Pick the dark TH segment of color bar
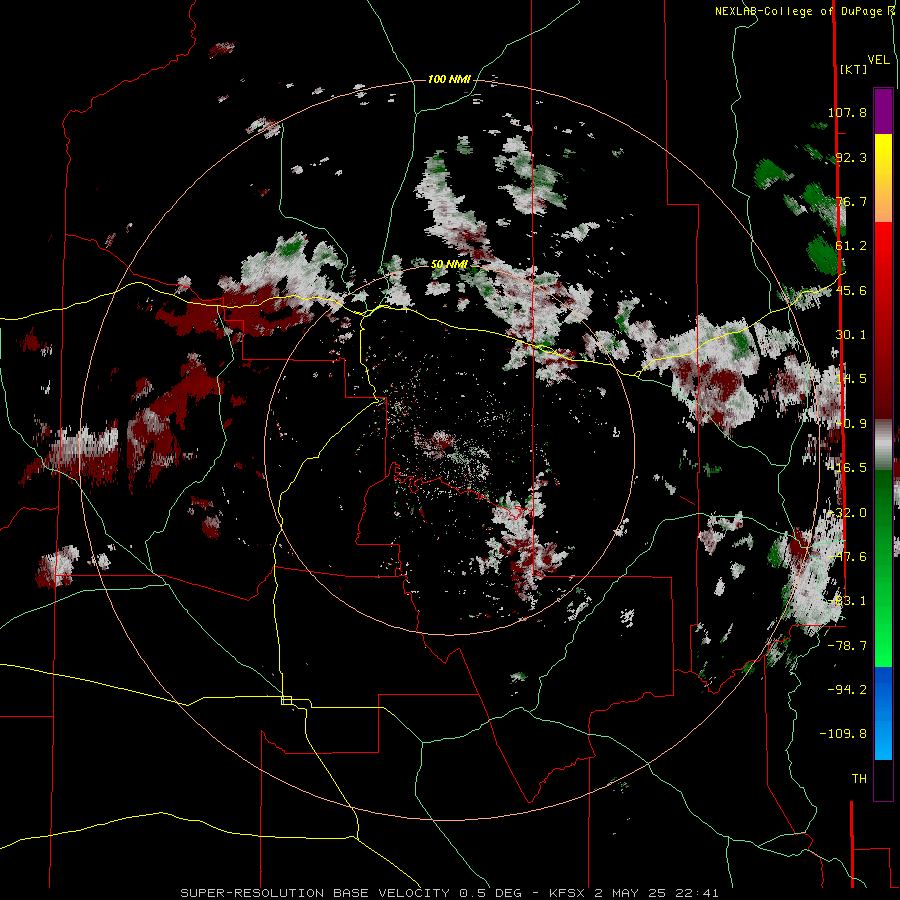The height and width of the screenshot is (900, 900). pos(883,779)
